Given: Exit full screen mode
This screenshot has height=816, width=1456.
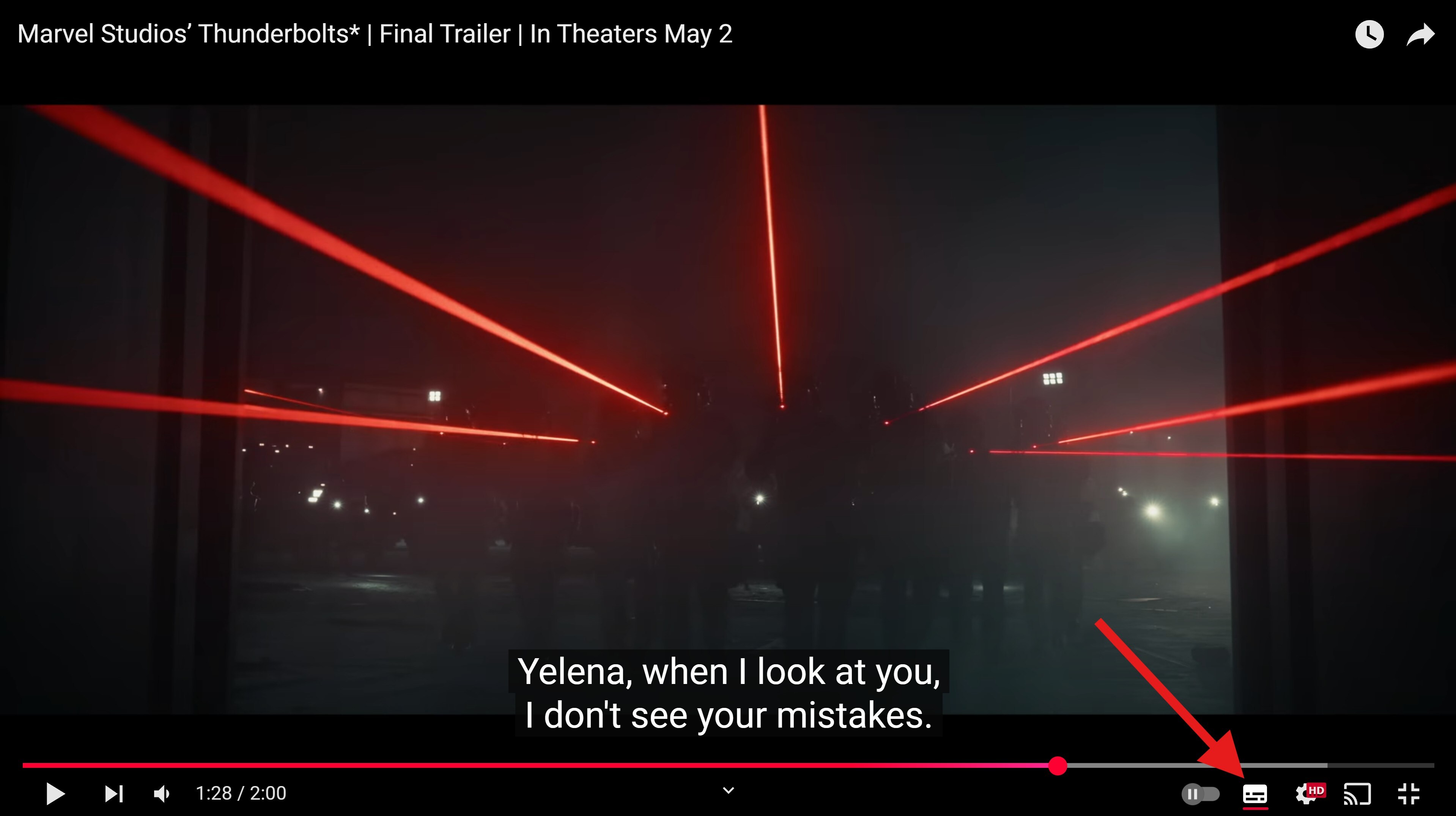Looking at the screenshot, I should coord(1409,793).
